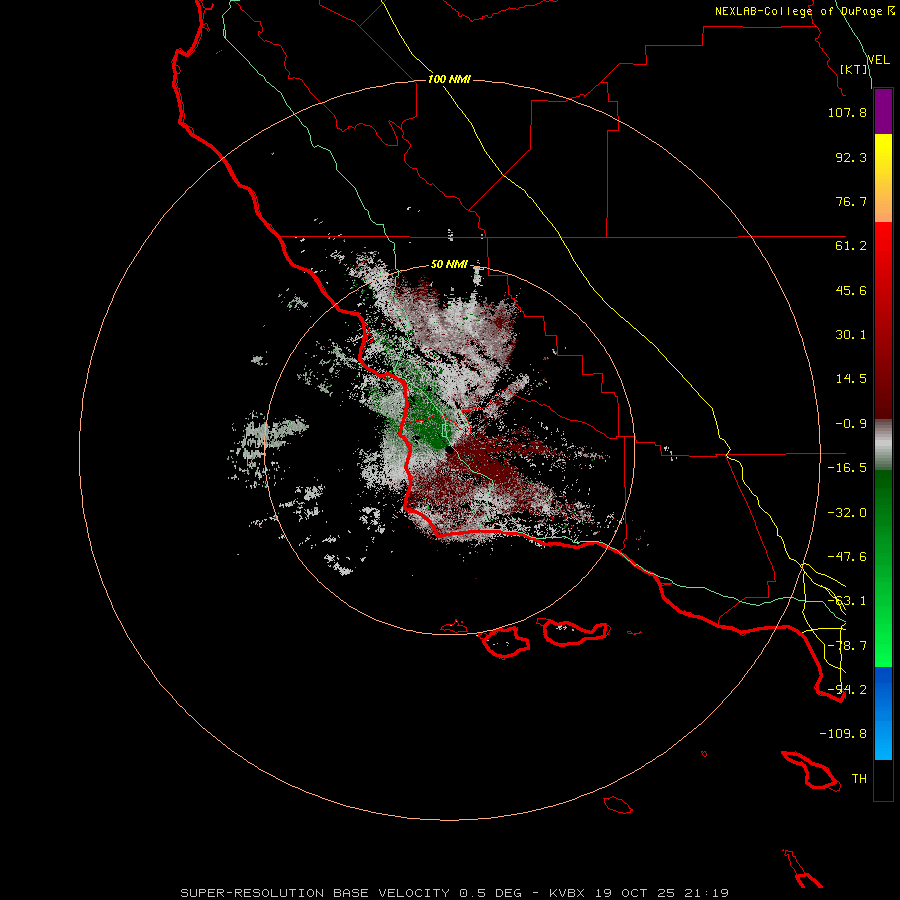
Task: Click the 50 NMI range ring label
Action: click(449, 265)
